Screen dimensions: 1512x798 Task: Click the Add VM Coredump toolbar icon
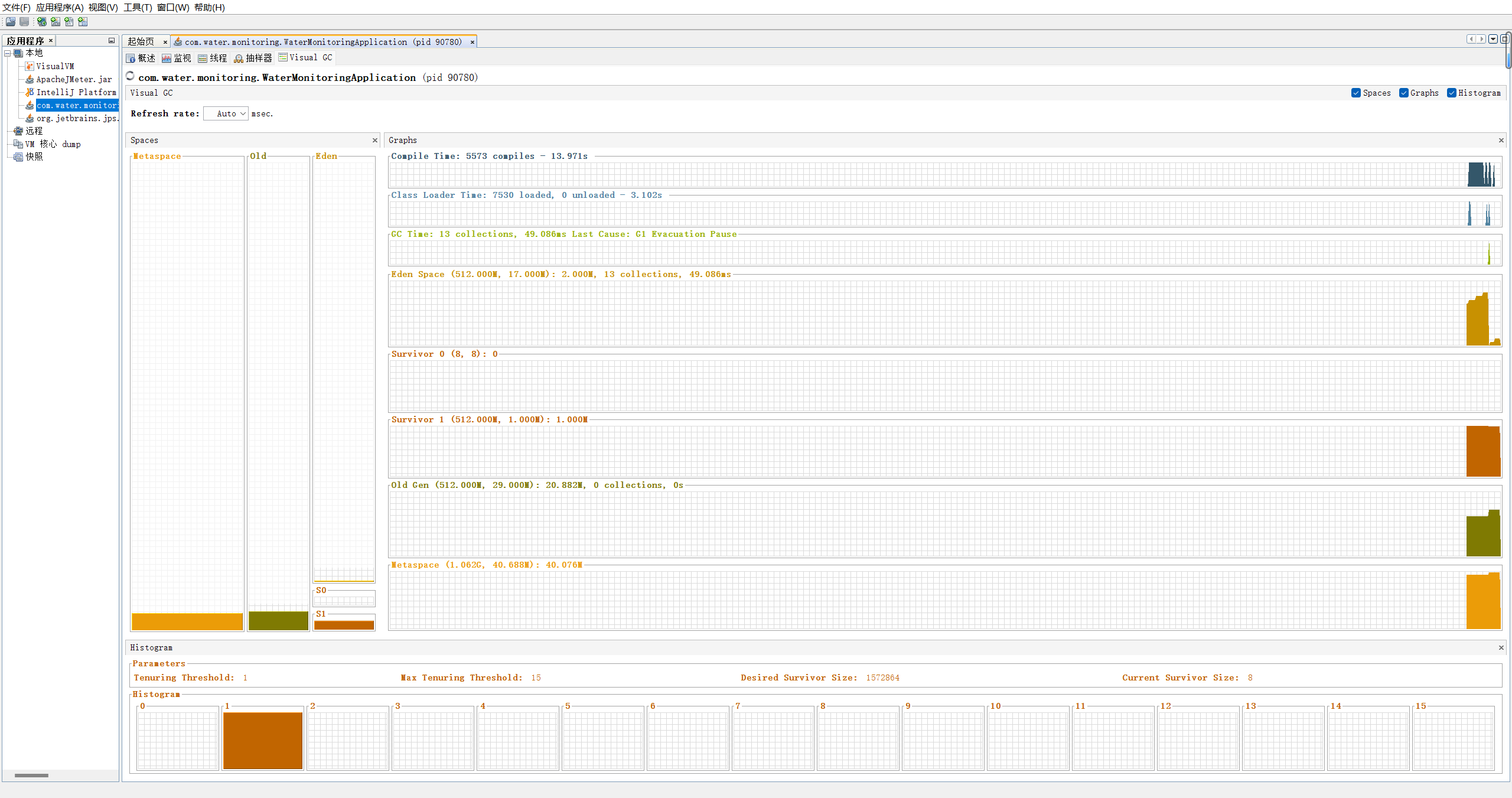[69, 22]
